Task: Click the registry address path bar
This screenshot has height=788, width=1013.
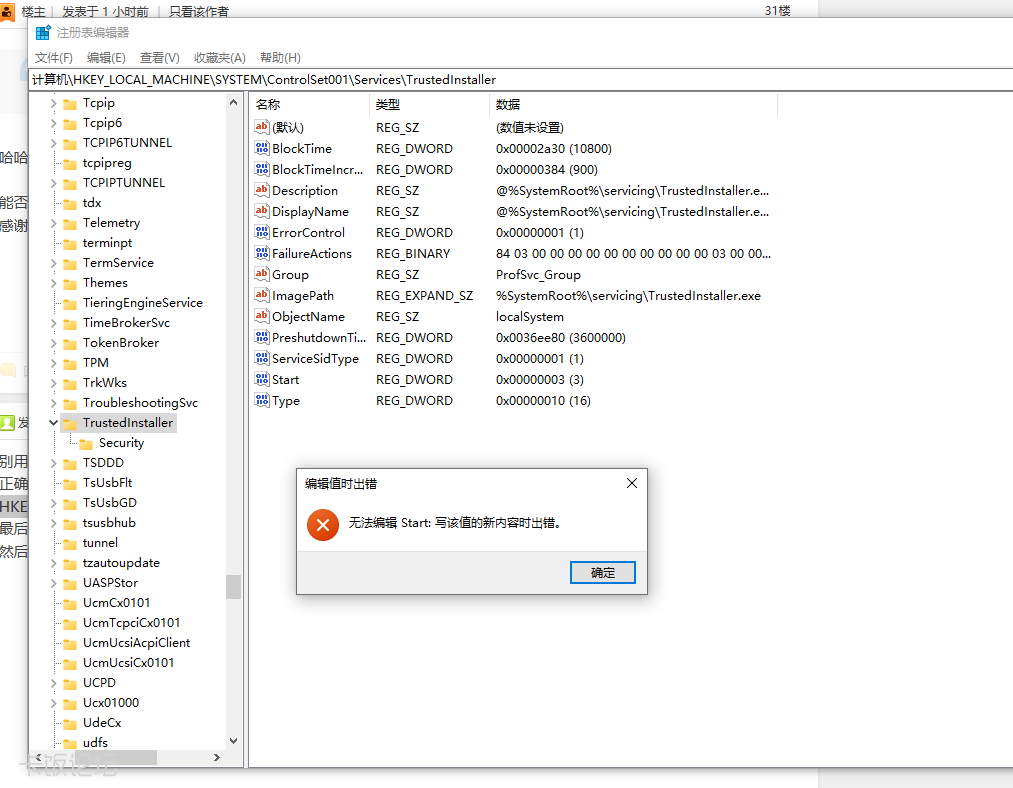Action: point(521,79)
